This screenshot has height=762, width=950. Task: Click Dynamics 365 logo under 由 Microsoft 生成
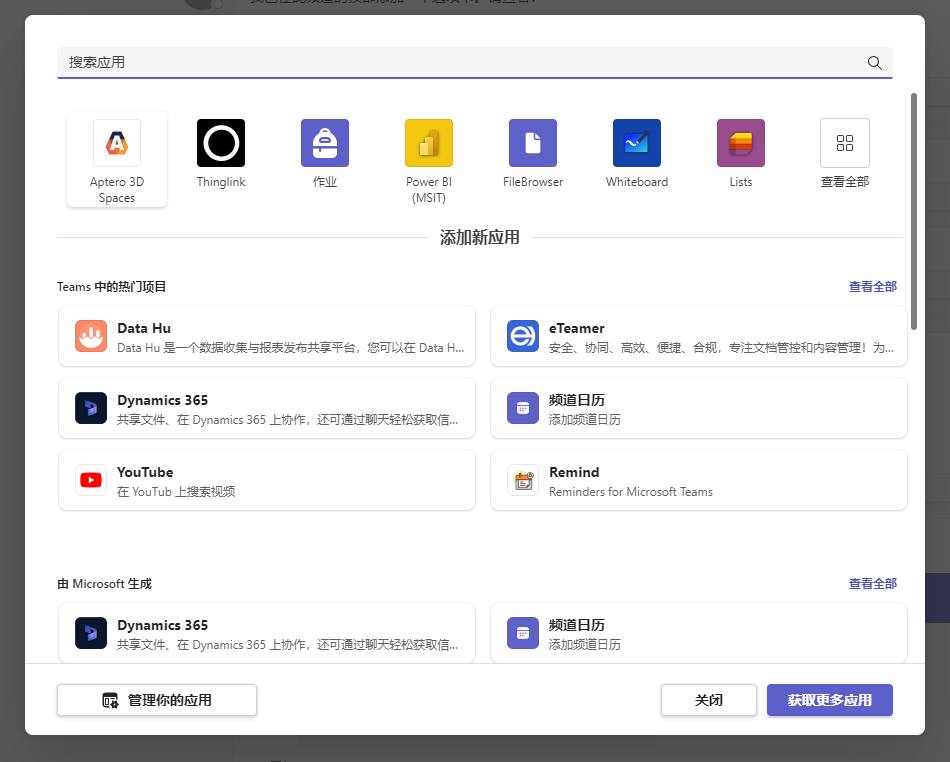click(91, 633)
